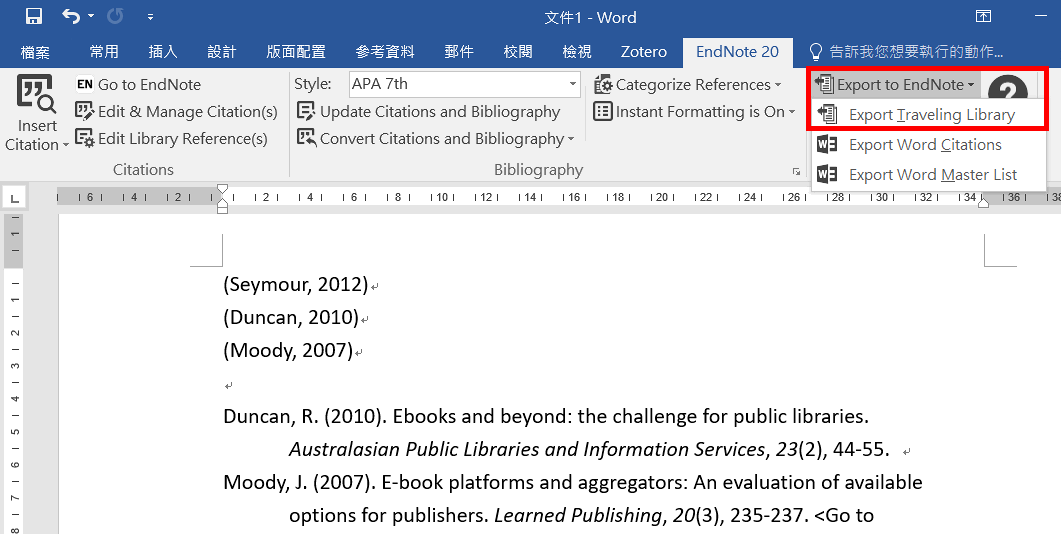
Task: Select the EndNote 20 tab
Action: 737,51
